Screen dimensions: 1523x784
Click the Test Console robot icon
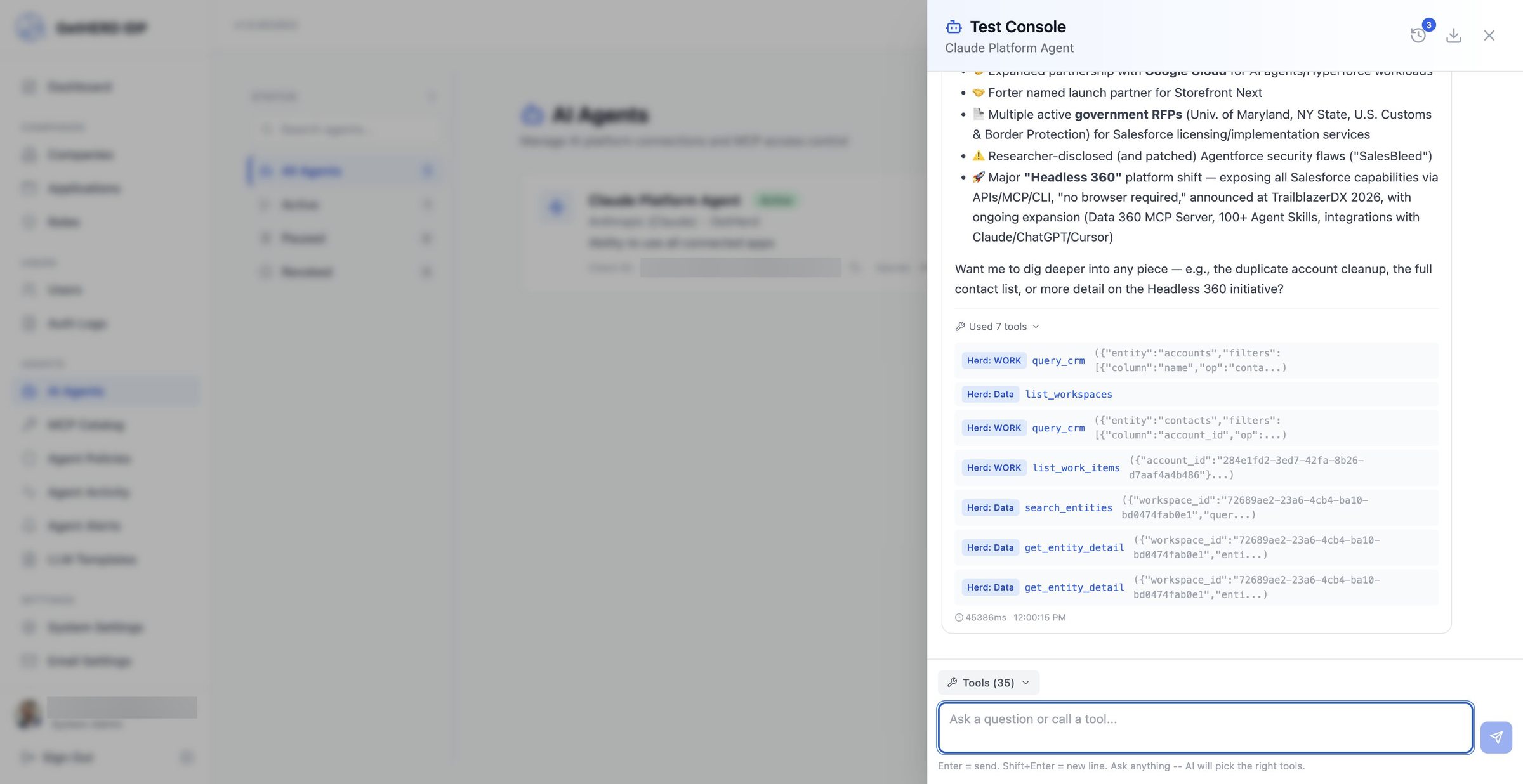point(954,27)
